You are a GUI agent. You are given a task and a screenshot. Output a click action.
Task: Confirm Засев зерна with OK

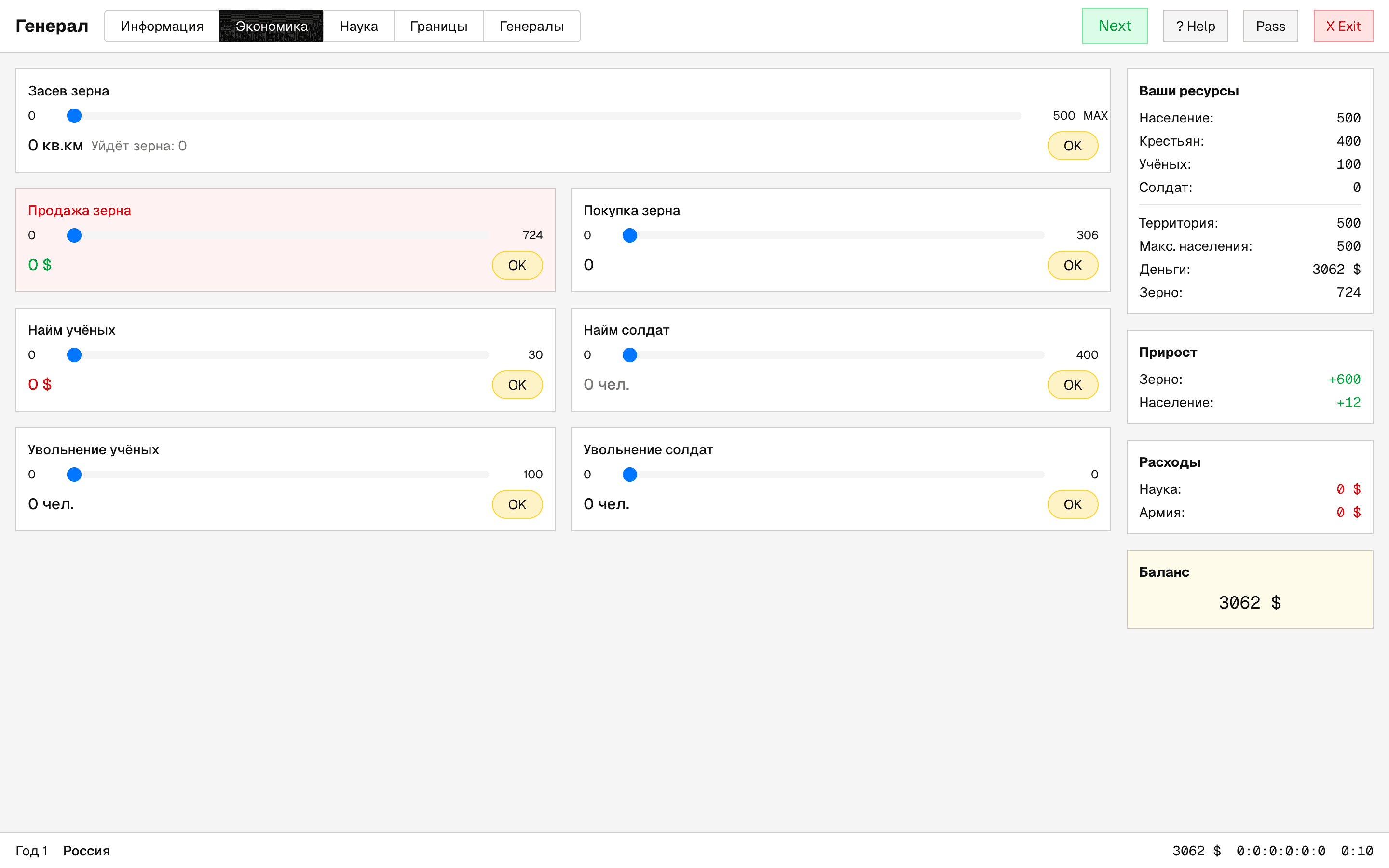pyautogui.click(x=1072, y=146)
